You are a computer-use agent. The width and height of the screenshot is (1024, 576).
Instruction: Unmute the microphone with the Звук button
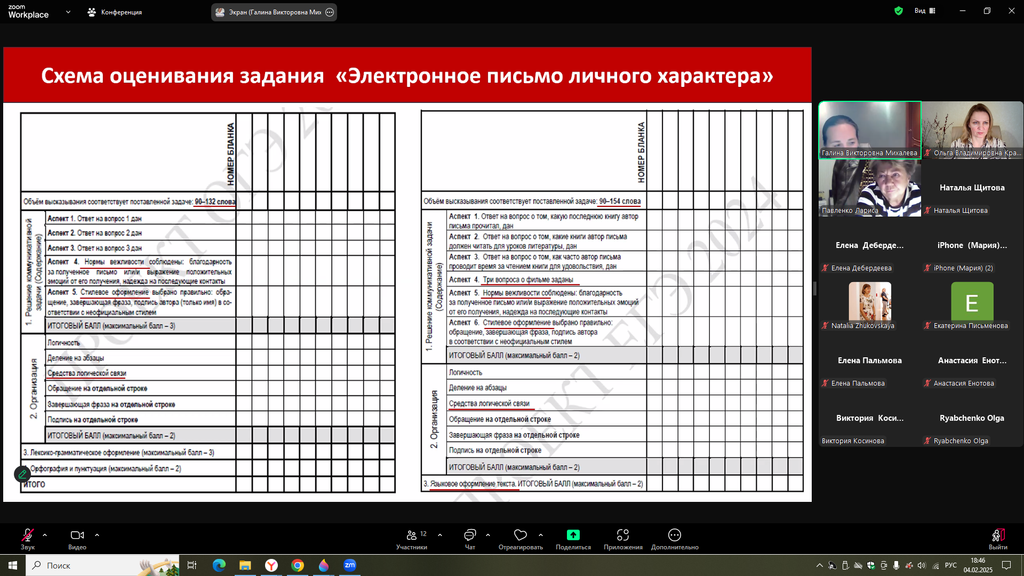[x=27, y=539]
